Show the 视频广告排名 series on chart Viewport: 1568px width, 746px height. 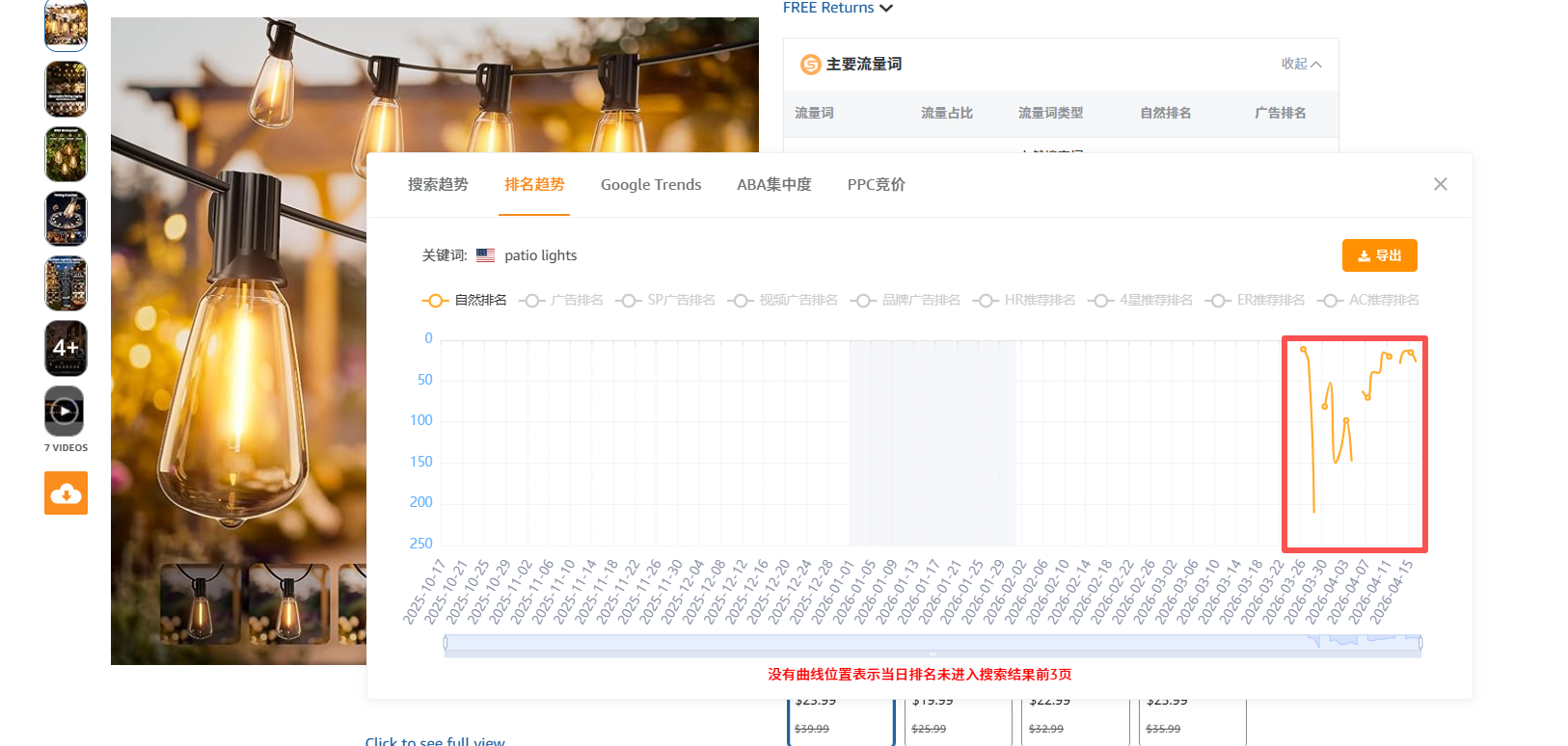click(x=782, y=301)
